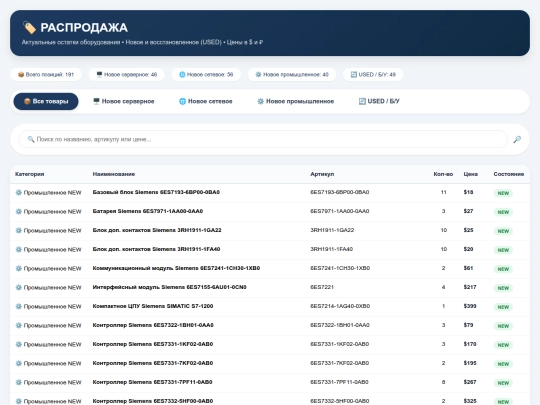The height and width of the screenshot is (405, 540).
Task: Click price '$399' cell
Action: click(x=470, y=306)
